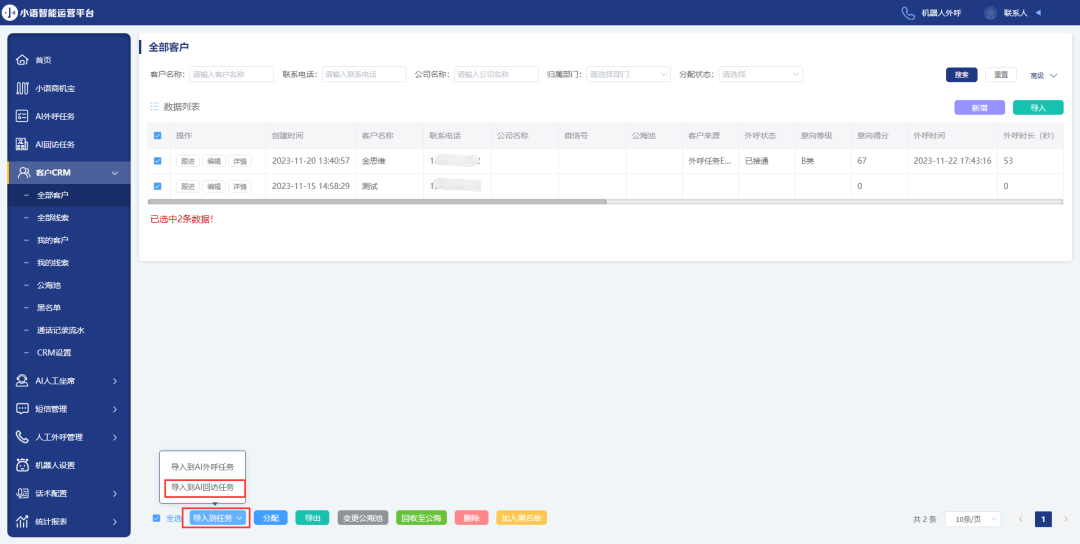This screenshot has height=544, width=1080.
Task: Click the 变更公海池 button
Action: [363, 518]
